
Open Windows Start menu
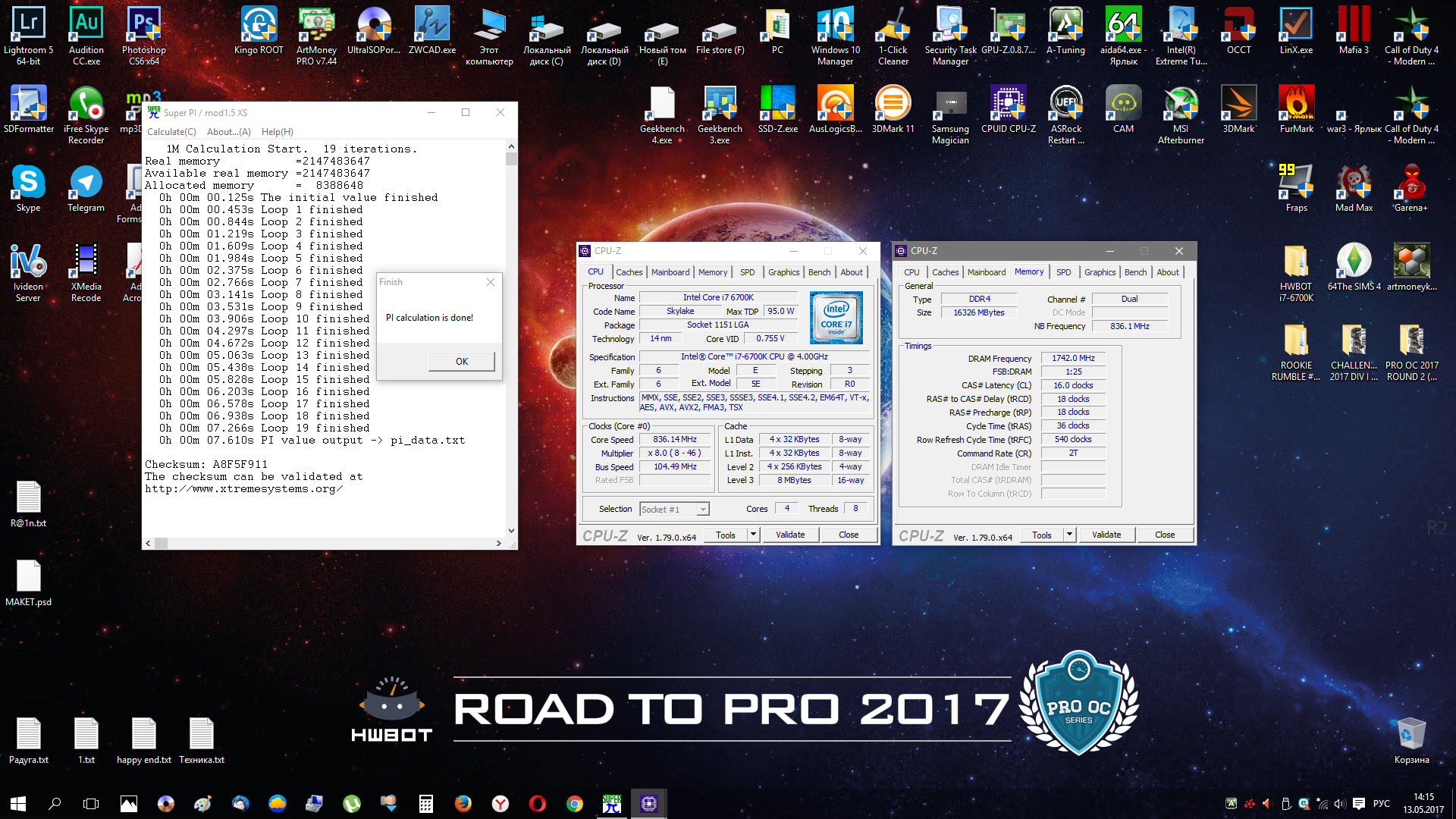[18, 803]
